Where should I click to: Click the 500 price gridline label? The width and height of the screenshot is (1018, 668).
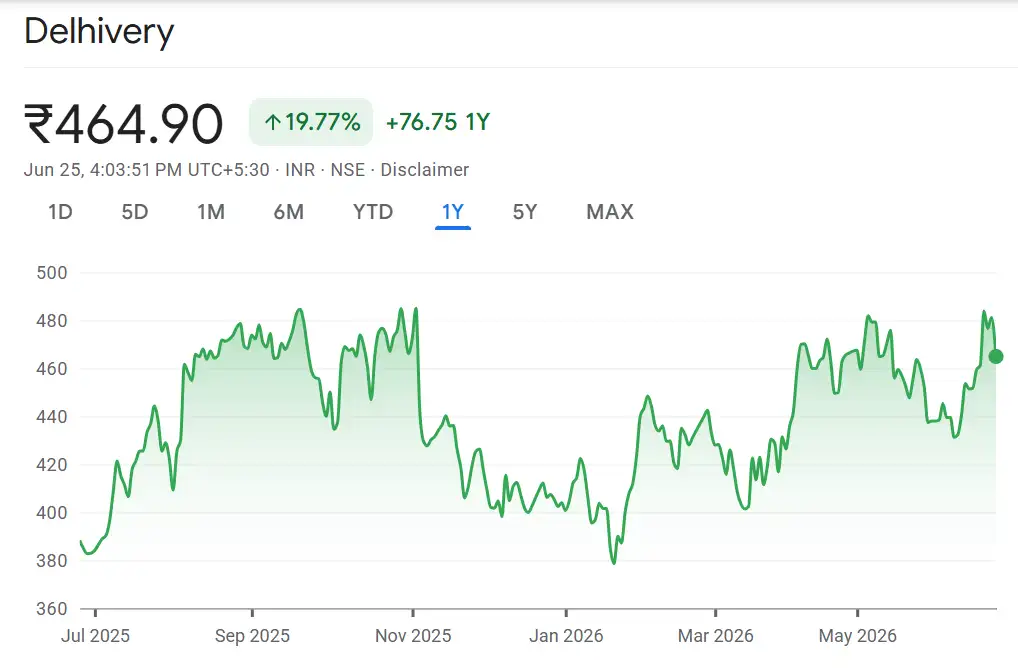click(52, 273)
